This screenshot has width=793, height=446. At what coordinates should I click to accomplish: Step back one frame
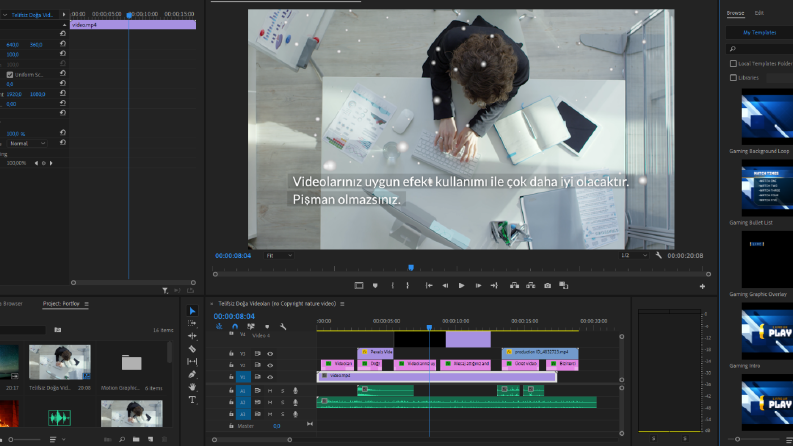(445, 286)
